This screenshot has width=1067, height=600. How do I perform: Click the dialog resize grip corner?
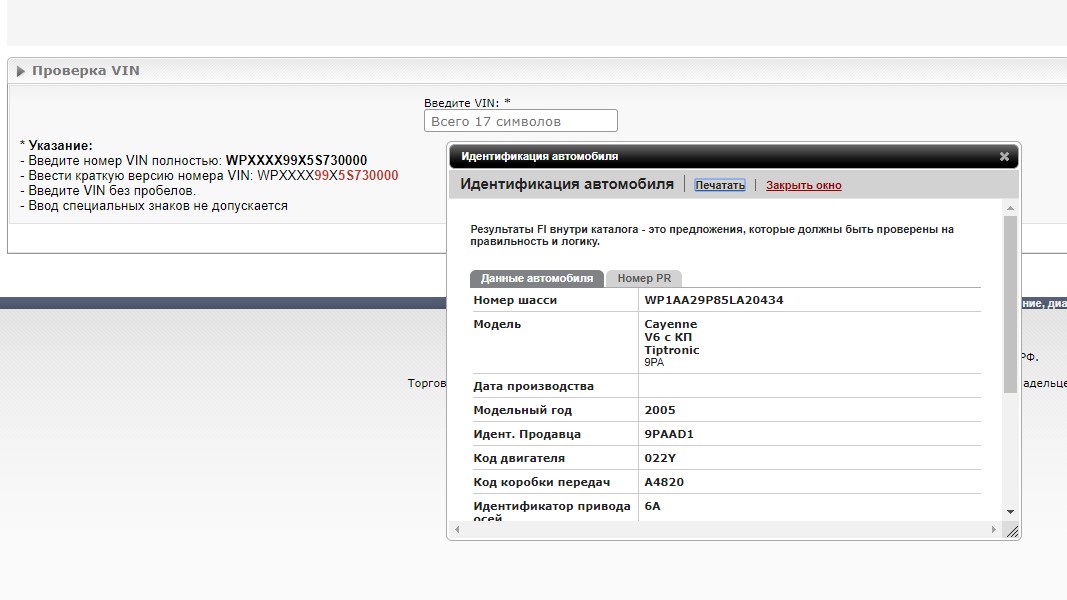pos(1012,531)
